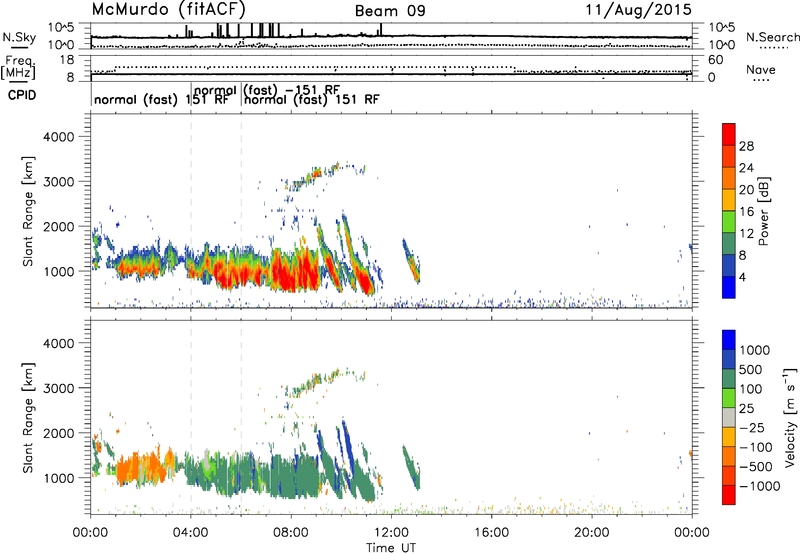
Task: Click the isolated power echo near 13:00
Action: (x=411, y=261)
